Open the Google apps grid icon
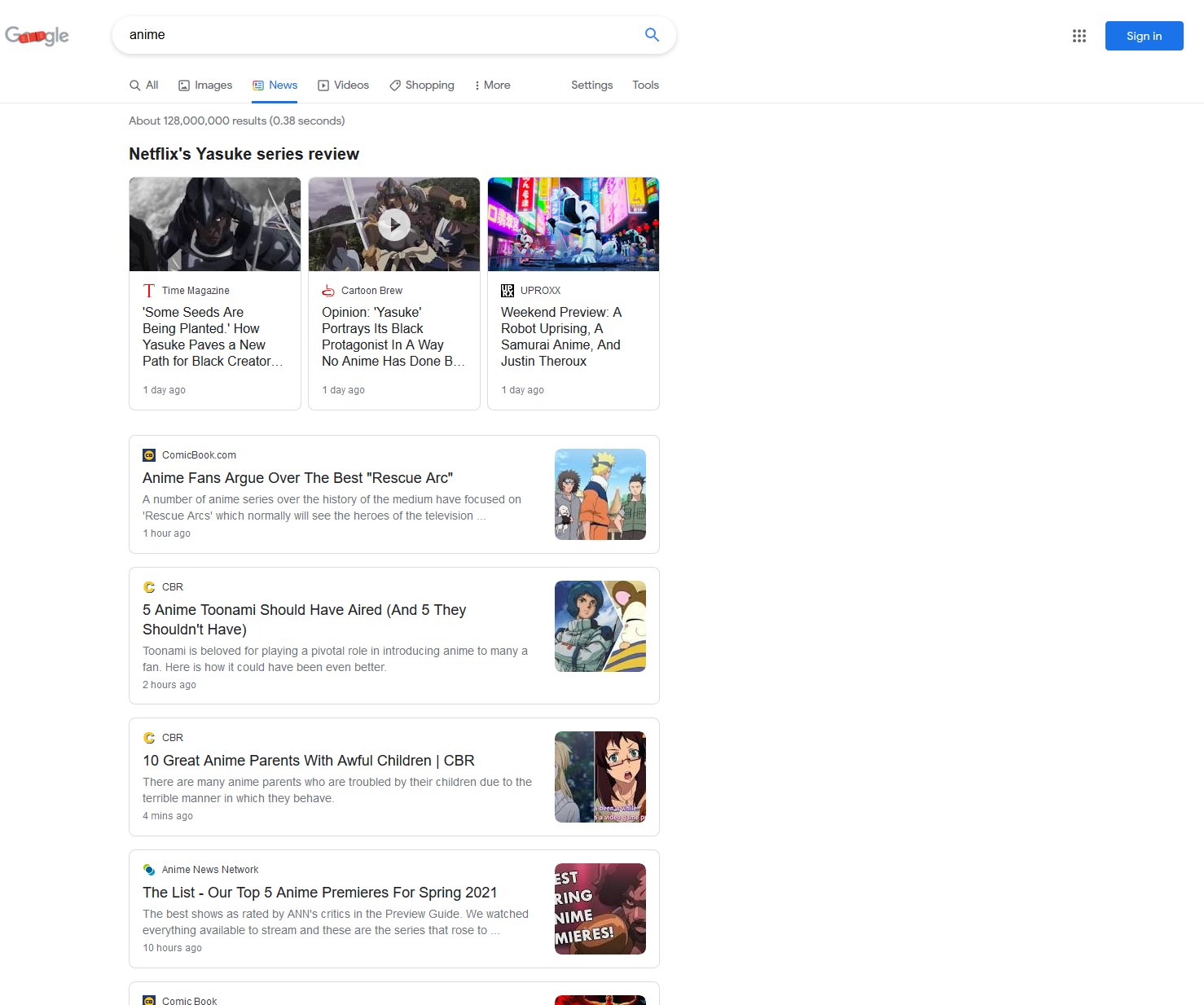Viewport: 1204px width, 1005px height. pyautogui.click(x=1079, y=36)
